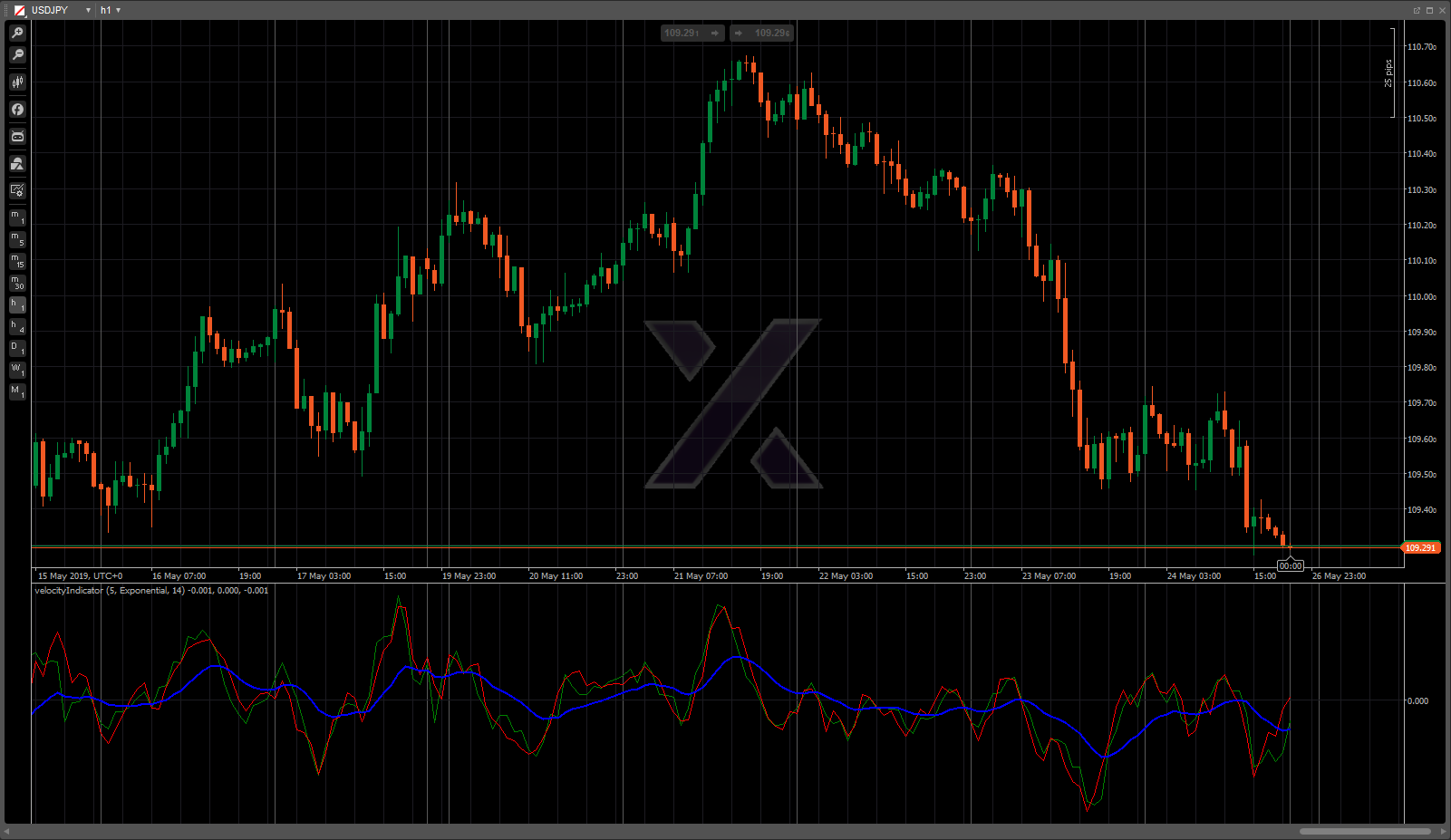The height and width of the screenshot is (840, 1451).
Task: Click the 25 pips scale indicator
Action: click(x=1388, y=72)
